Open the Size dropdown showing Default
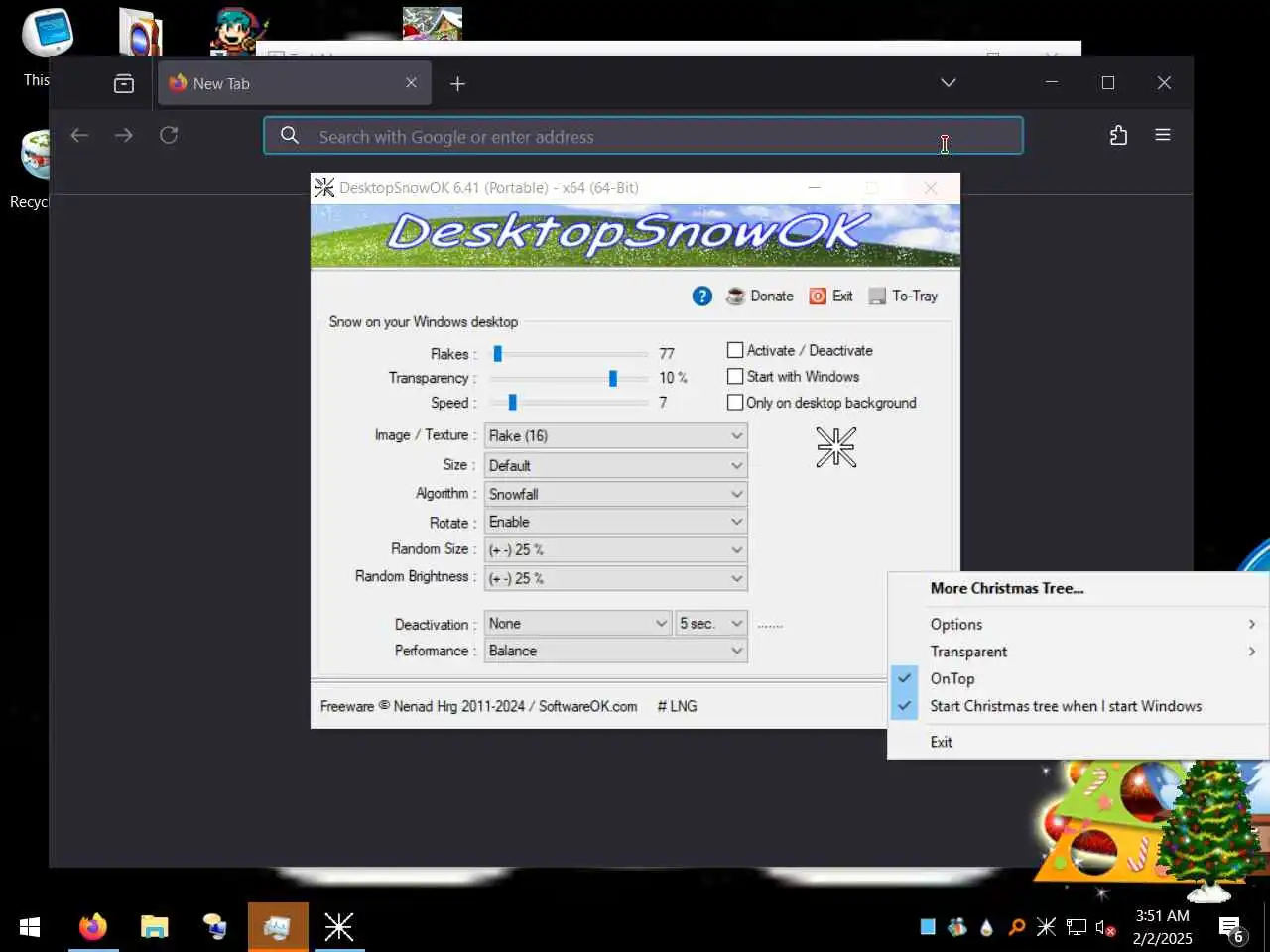 (x=615, y=465)
